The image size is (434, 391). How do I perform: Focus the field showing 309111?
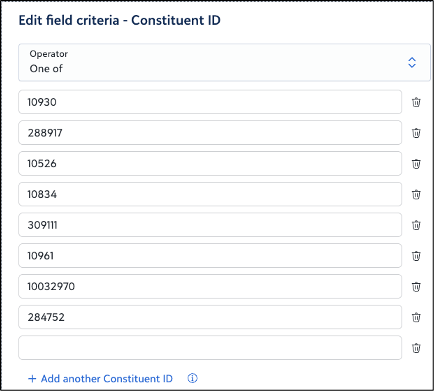tap(210, 225)
